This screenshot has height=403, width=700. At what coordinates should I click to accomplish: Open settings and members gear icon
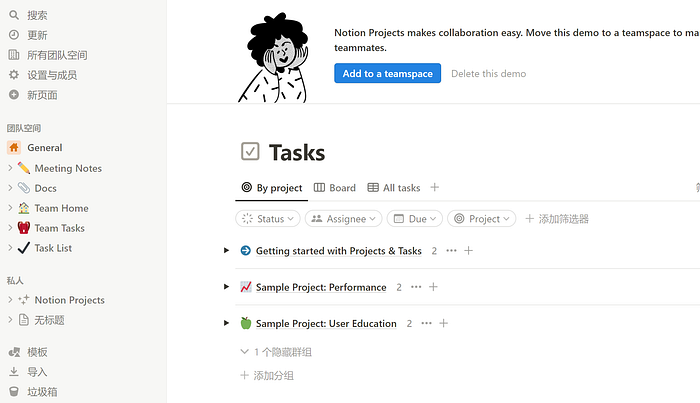14,75
